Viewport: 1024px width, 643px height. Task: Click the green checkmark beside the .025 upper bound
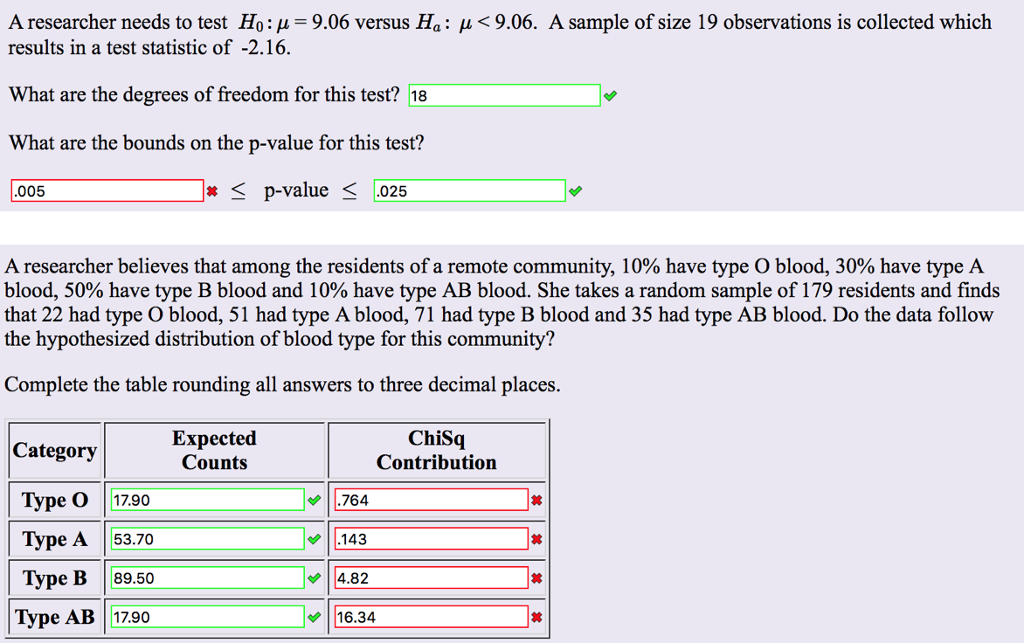pos(577,189)
